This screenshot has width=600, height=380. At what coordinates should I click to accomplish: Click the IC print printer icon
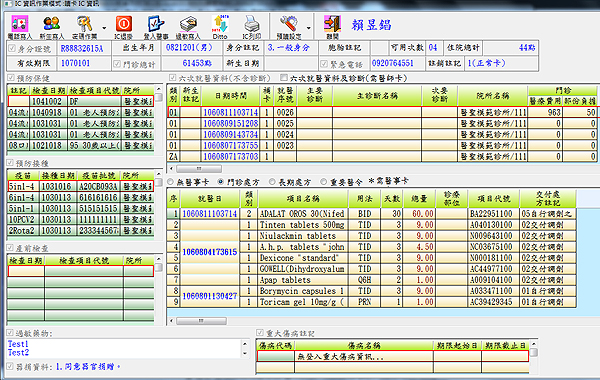[251, 24]
